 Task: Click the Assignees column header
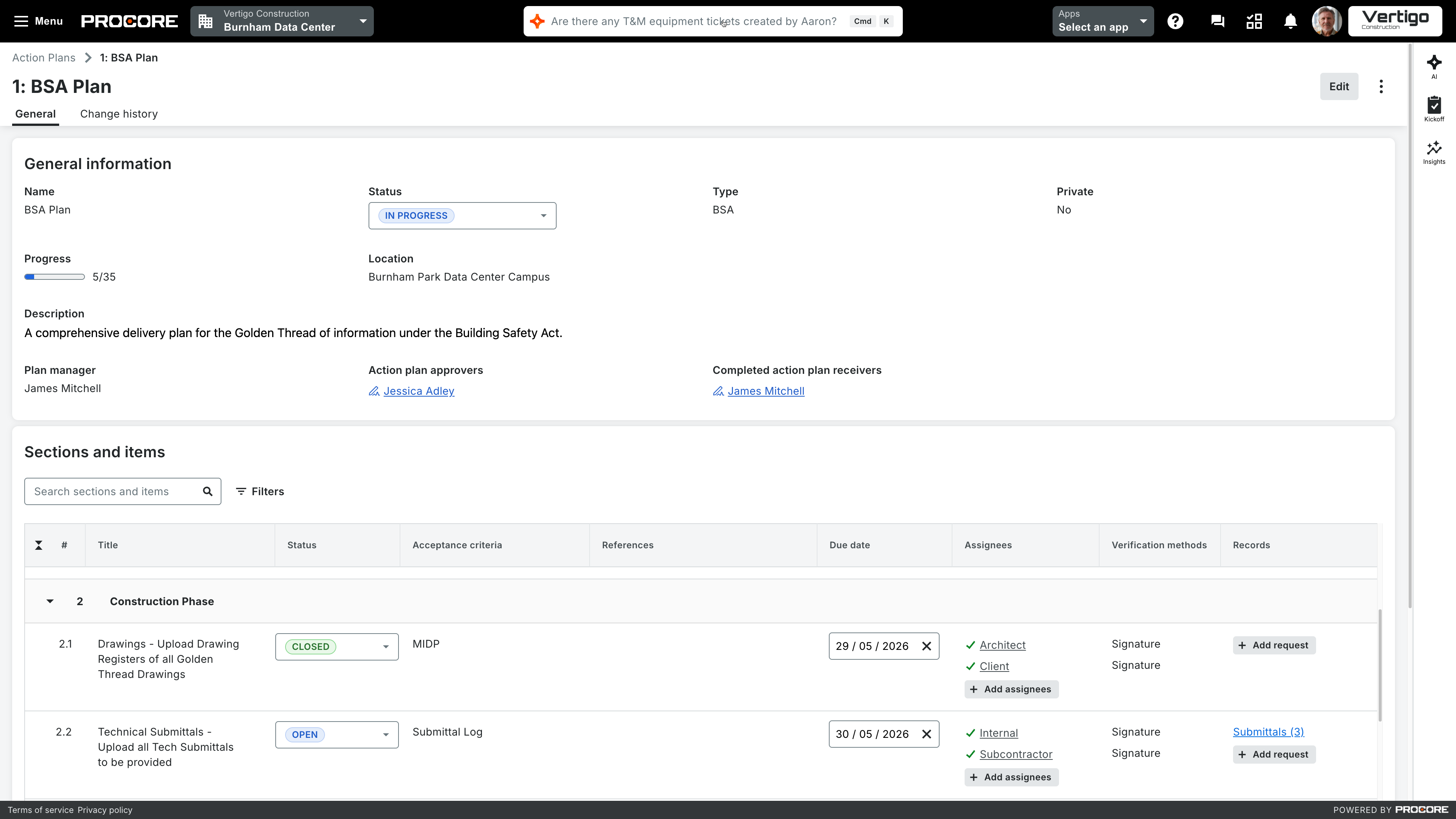[1025, 546]
